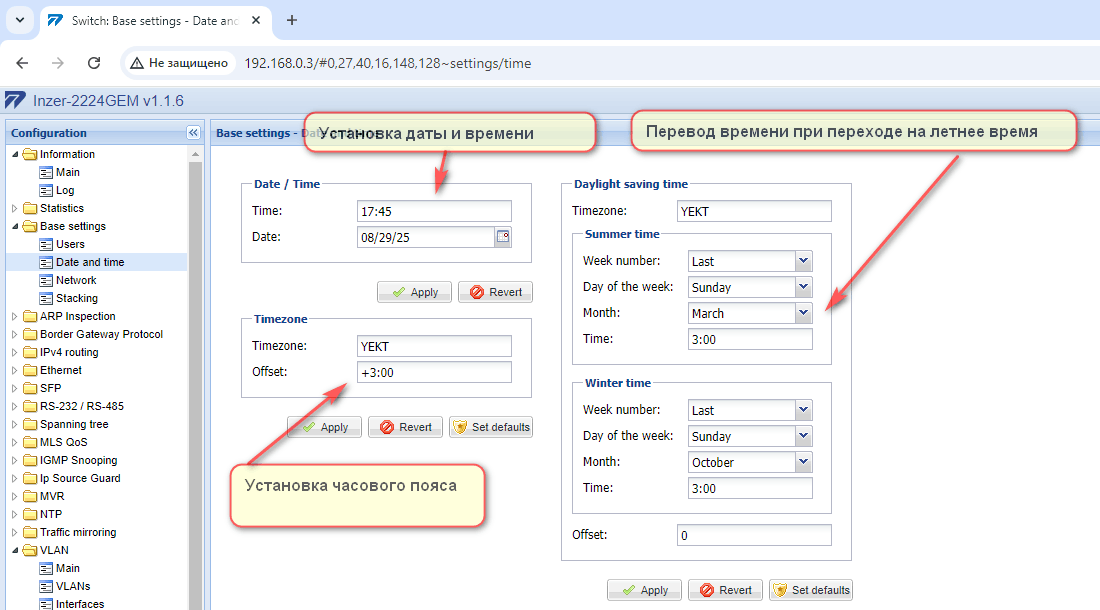This screenshot has width=1100, height=610.
Task: Apply the Date / Time changes
Action: click(x=414, y=292)
